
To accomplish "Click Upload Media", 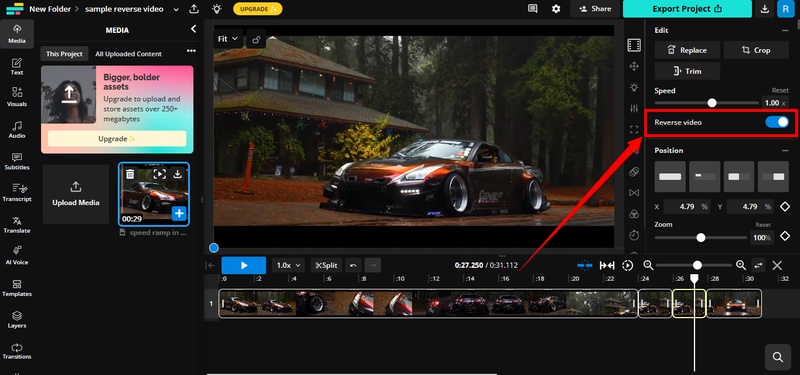I will 76,194.
